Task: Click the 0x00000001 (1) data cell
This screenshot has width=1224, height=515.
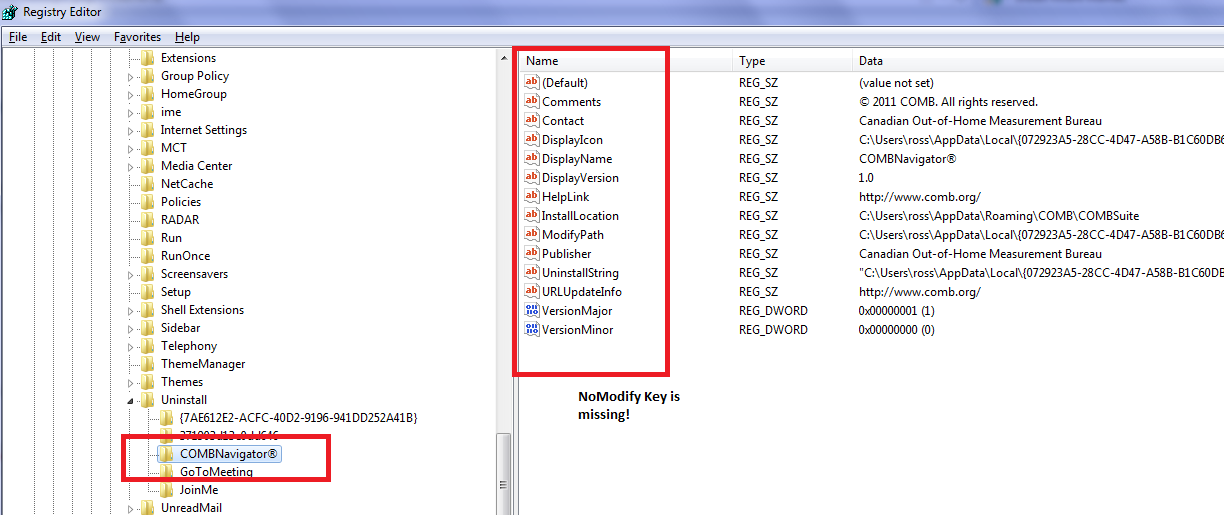Action: click(x=897, y=310)
